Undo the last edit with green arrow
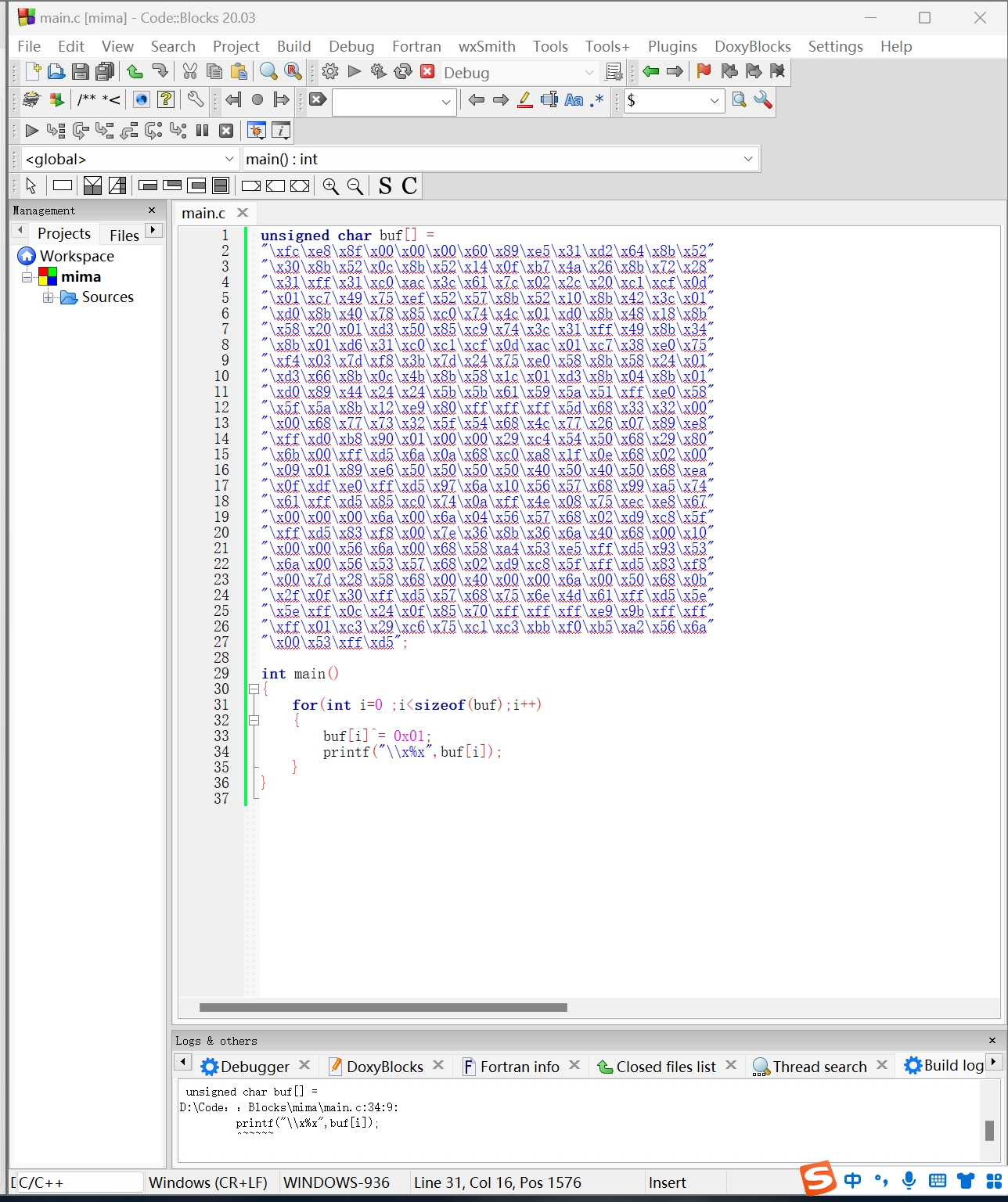Viewport: 1008px width, 1202px height. point(135,72)
